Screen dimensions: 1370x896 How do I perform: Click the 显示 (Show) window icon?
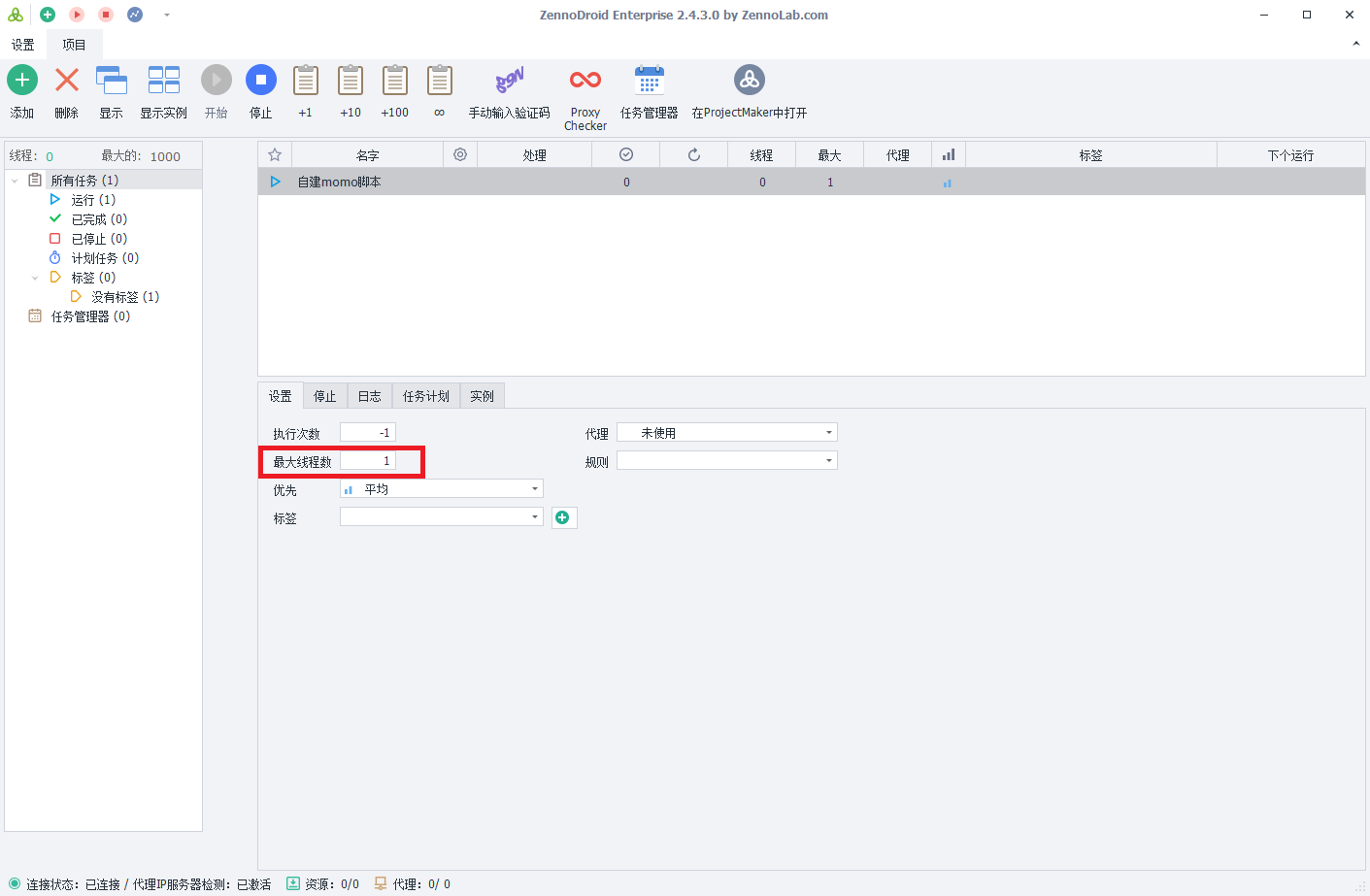(112, 80)
